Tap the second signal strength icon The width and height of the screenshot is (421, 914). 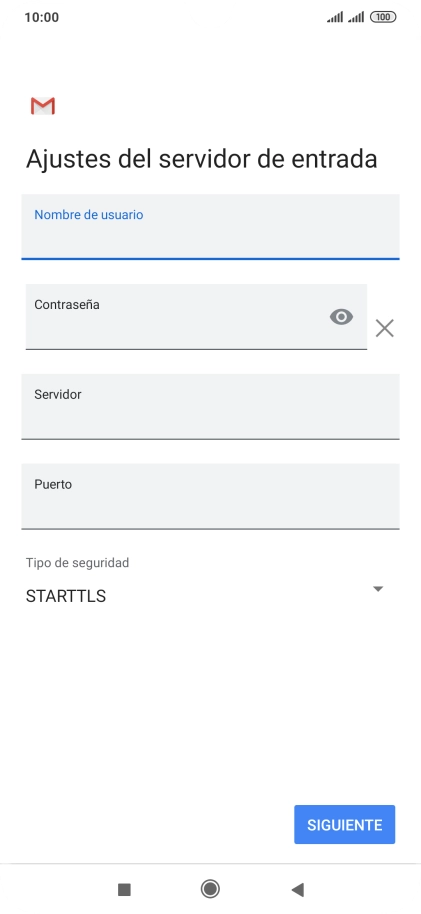pyautogui.click(x=356, y=17)
